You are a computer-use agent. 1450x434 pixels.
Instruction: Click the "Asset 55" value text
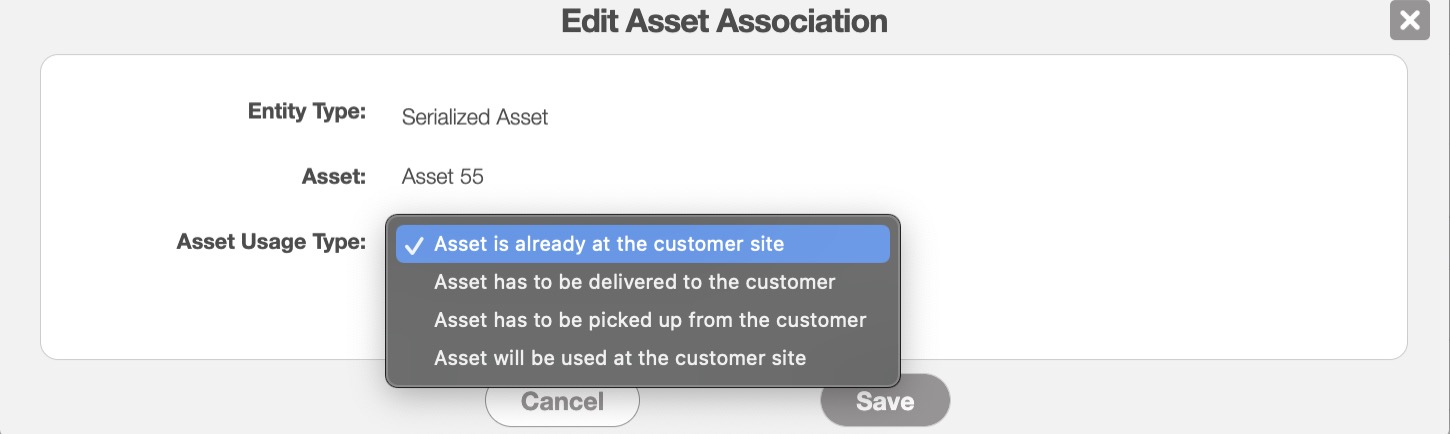pos(442,177)
